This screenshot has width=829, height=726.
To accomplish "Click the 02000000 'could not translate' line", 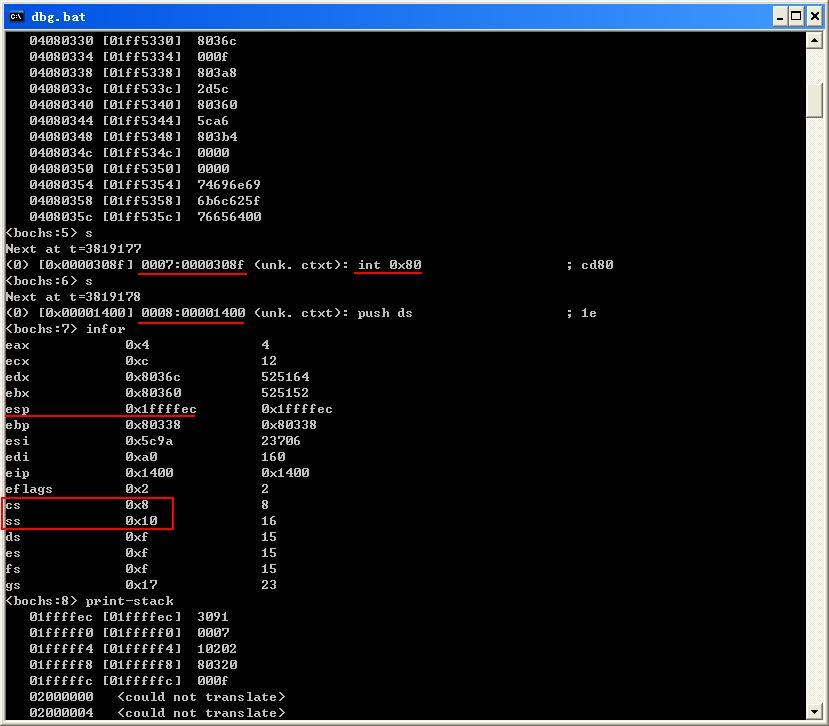I will (x=157, y=697).
